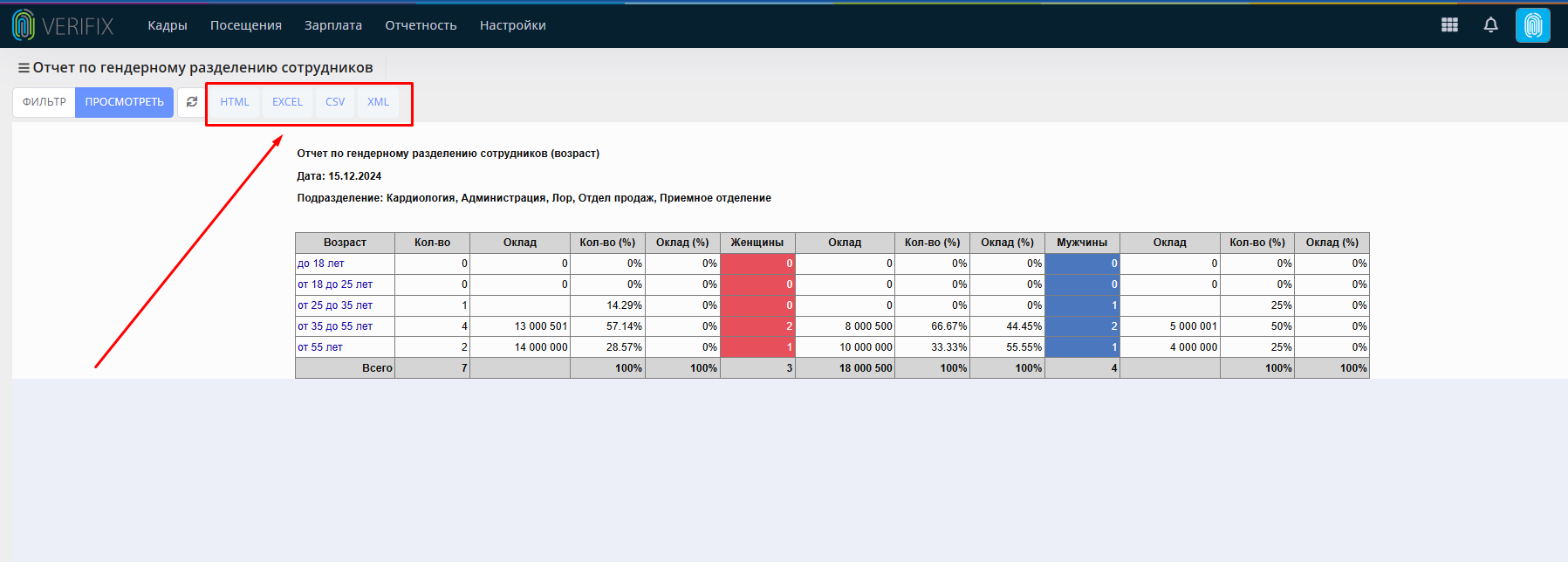This screenshot has height=562, width=1568.
Task: Click the 14.29% share cell
Action: 607,305
